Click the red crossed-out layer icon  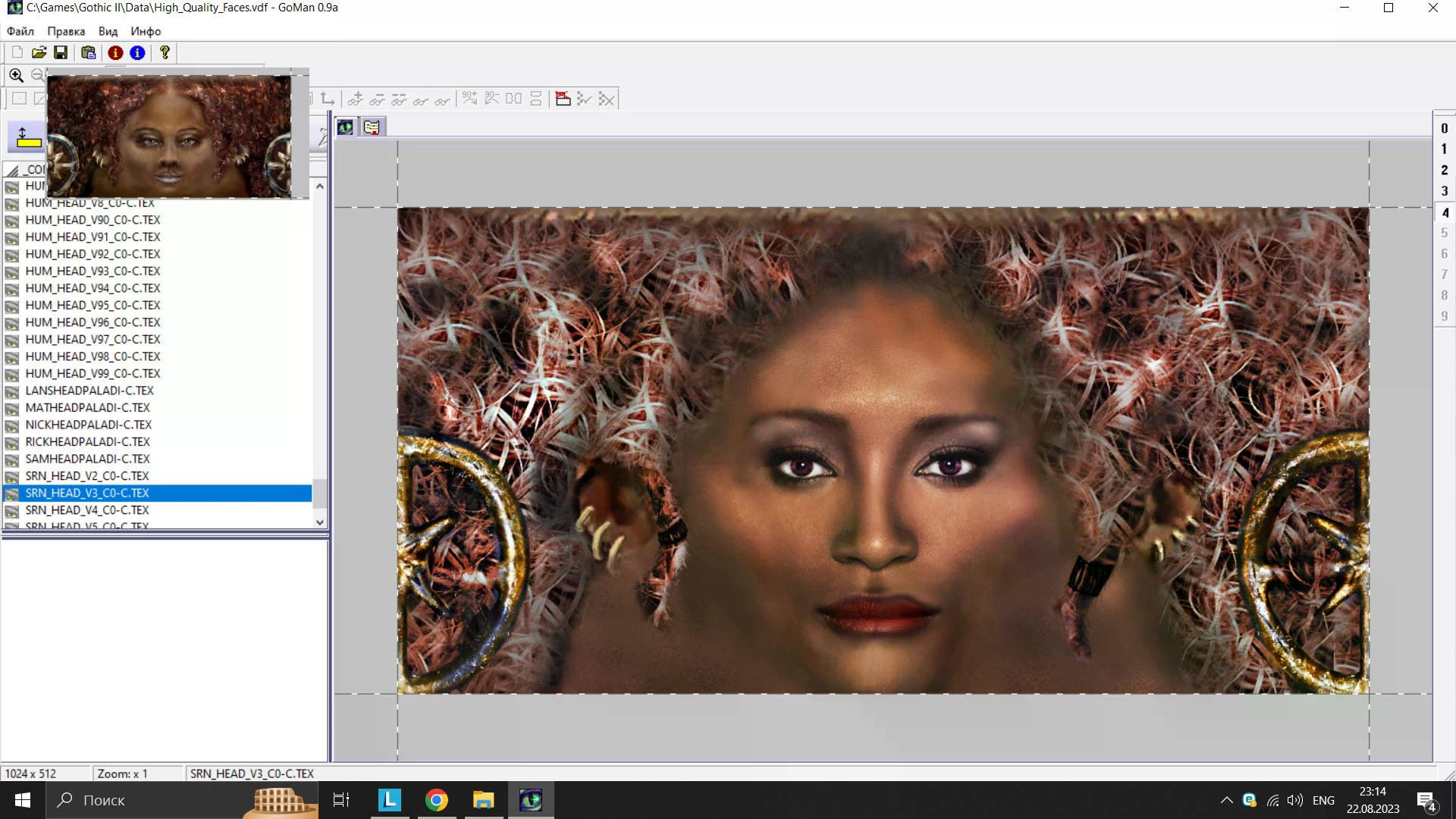563,99
